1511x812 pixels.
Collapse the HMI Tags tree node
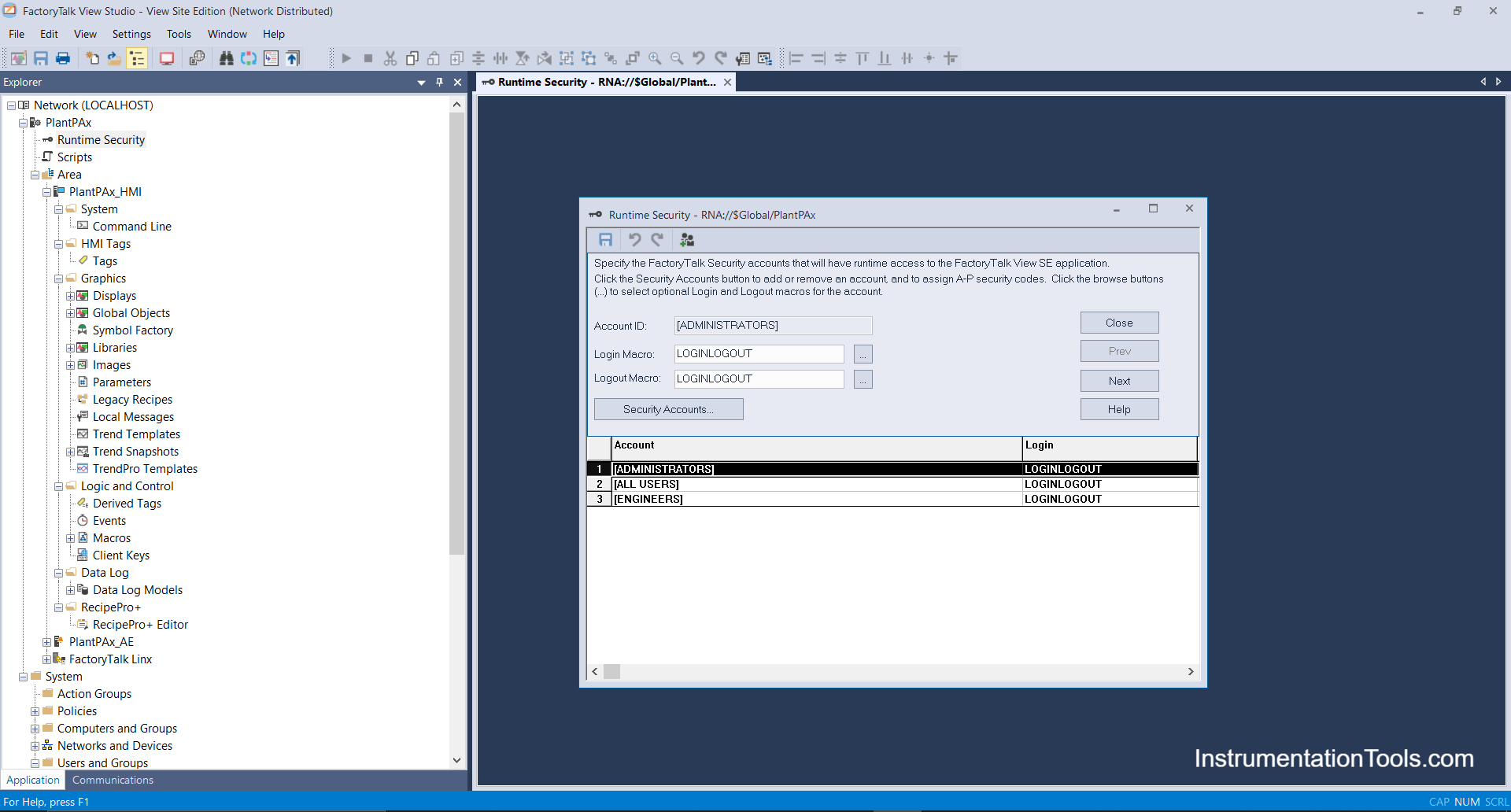click(58, 244)
